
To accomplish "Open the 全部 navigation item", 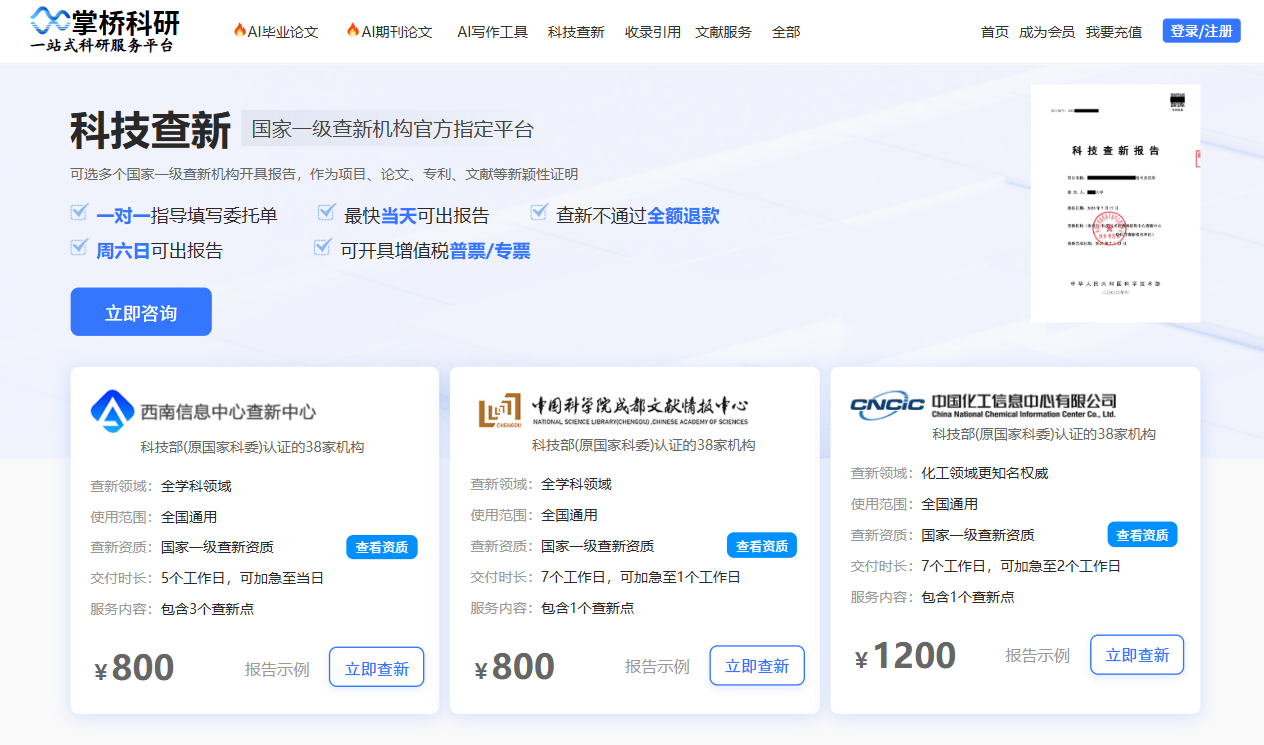I will (x=786, y=32).
